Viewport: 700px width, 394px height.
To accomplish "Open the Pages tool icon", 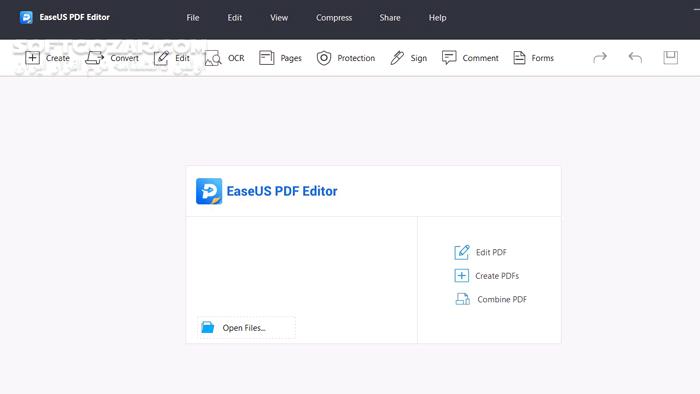I will coord(267,58).
